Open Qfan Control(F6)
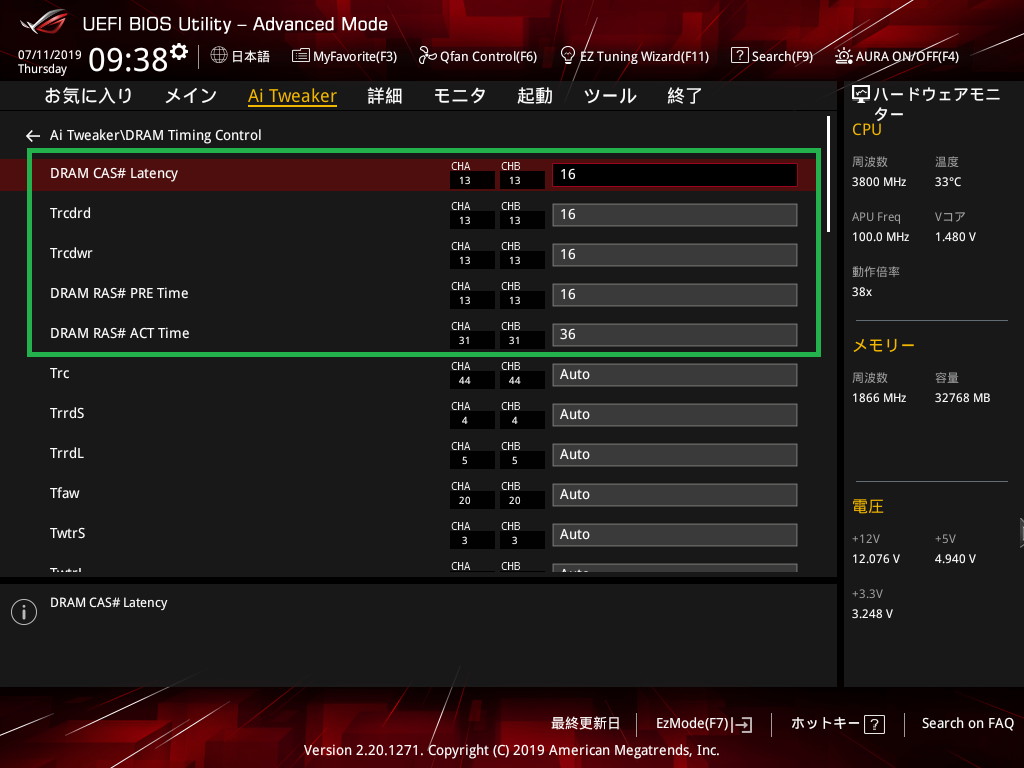The width and height of the screenshot is (1024, 768). click(x=478, y=56)
